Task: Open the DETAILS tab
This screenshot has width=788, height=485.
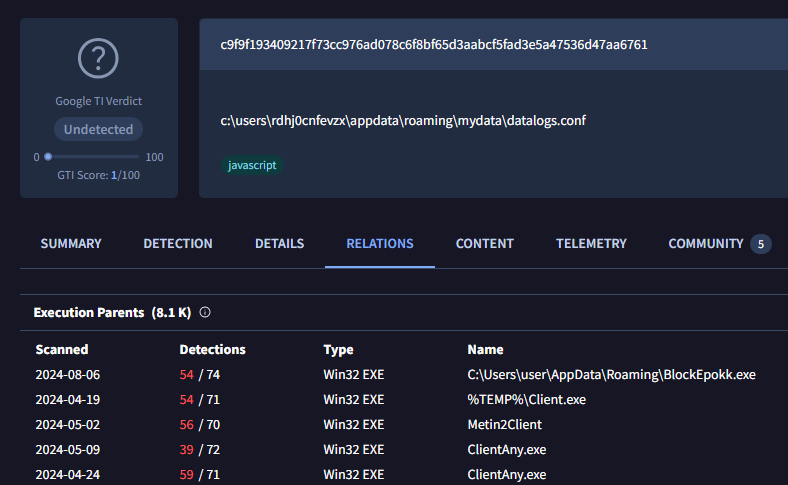Action: tap(279, 244)
